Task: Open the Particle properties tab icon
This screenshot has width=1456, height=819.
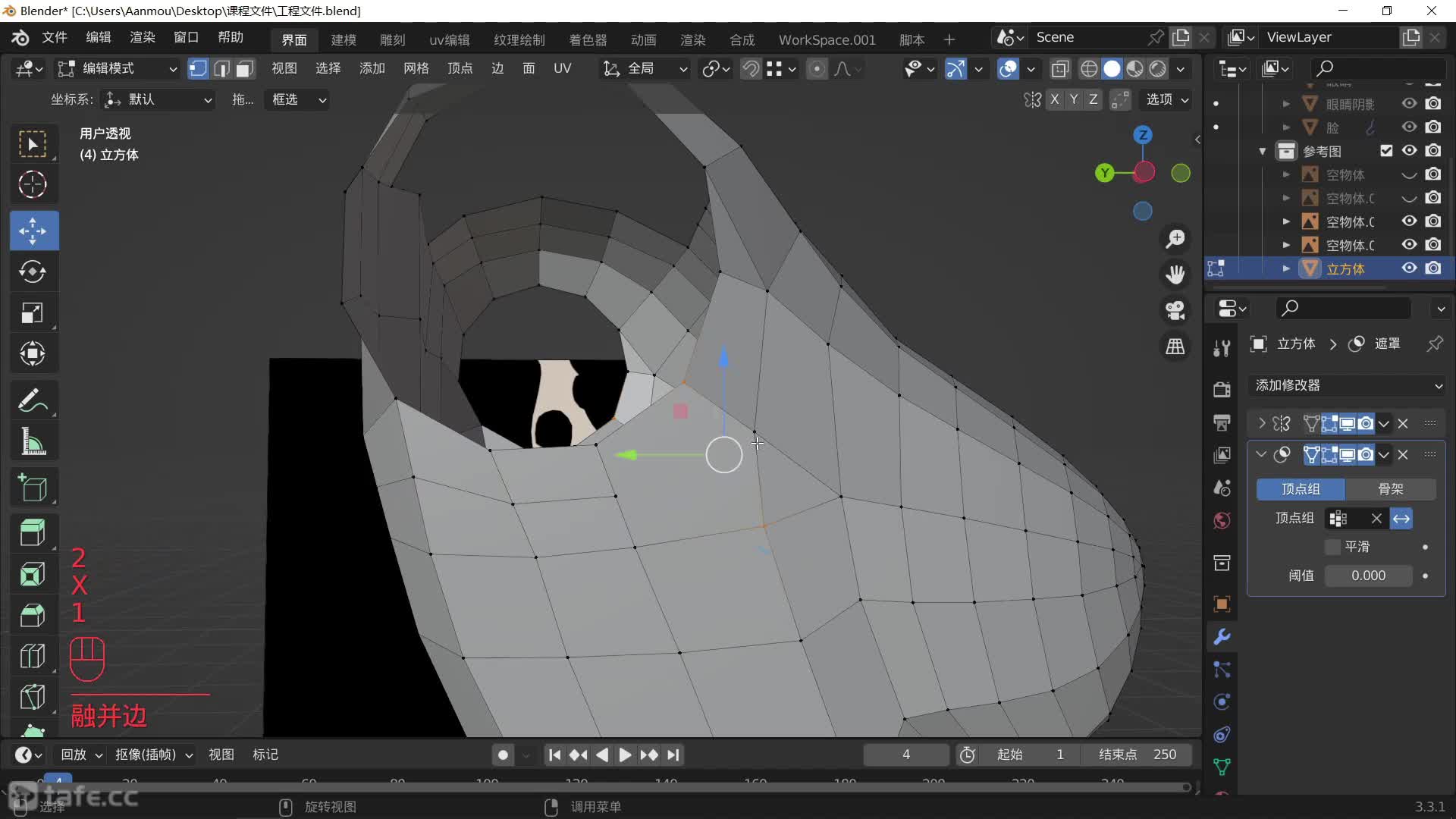Action: tap(1222, 670)
